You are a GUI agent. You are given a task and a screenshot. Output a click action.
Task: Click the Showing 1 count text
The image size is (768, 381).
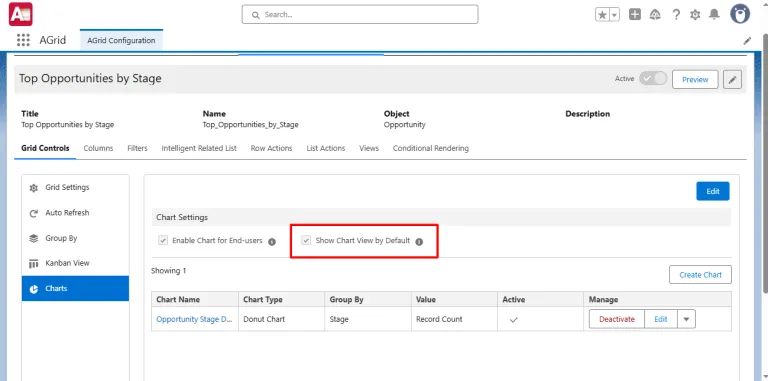168,270
